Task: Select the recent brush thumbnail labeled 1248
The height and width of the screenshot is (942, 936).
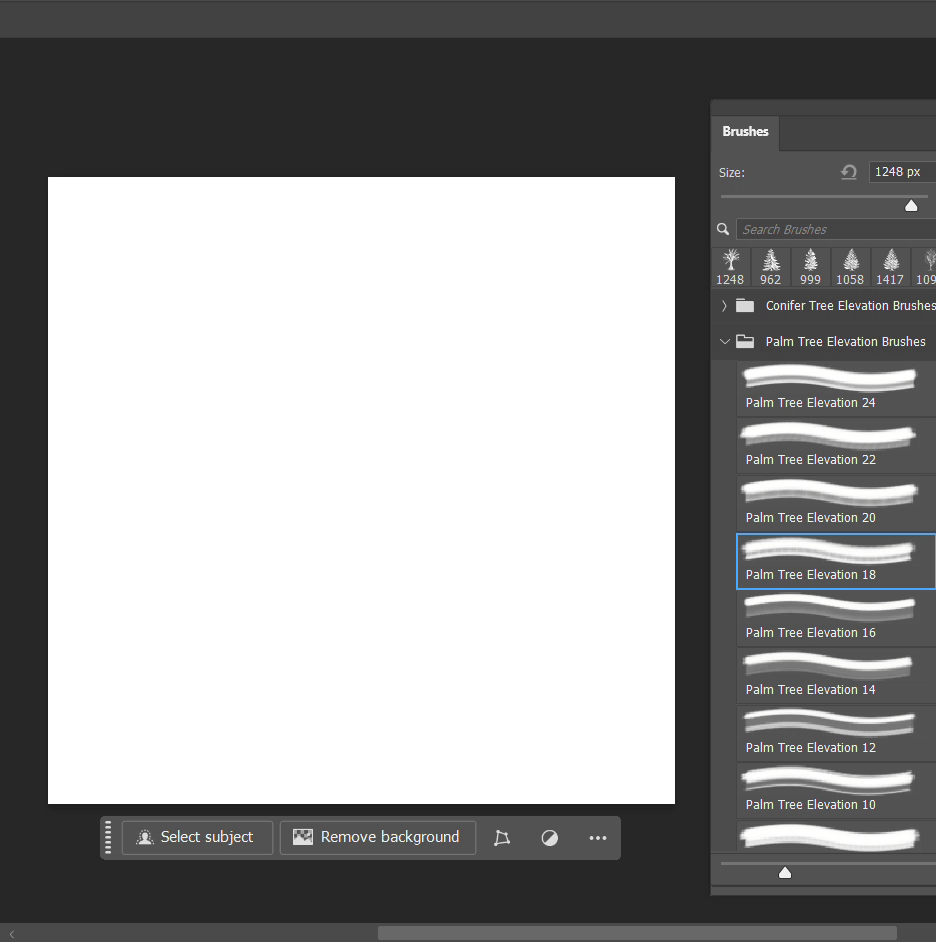Action: (731, 267)
